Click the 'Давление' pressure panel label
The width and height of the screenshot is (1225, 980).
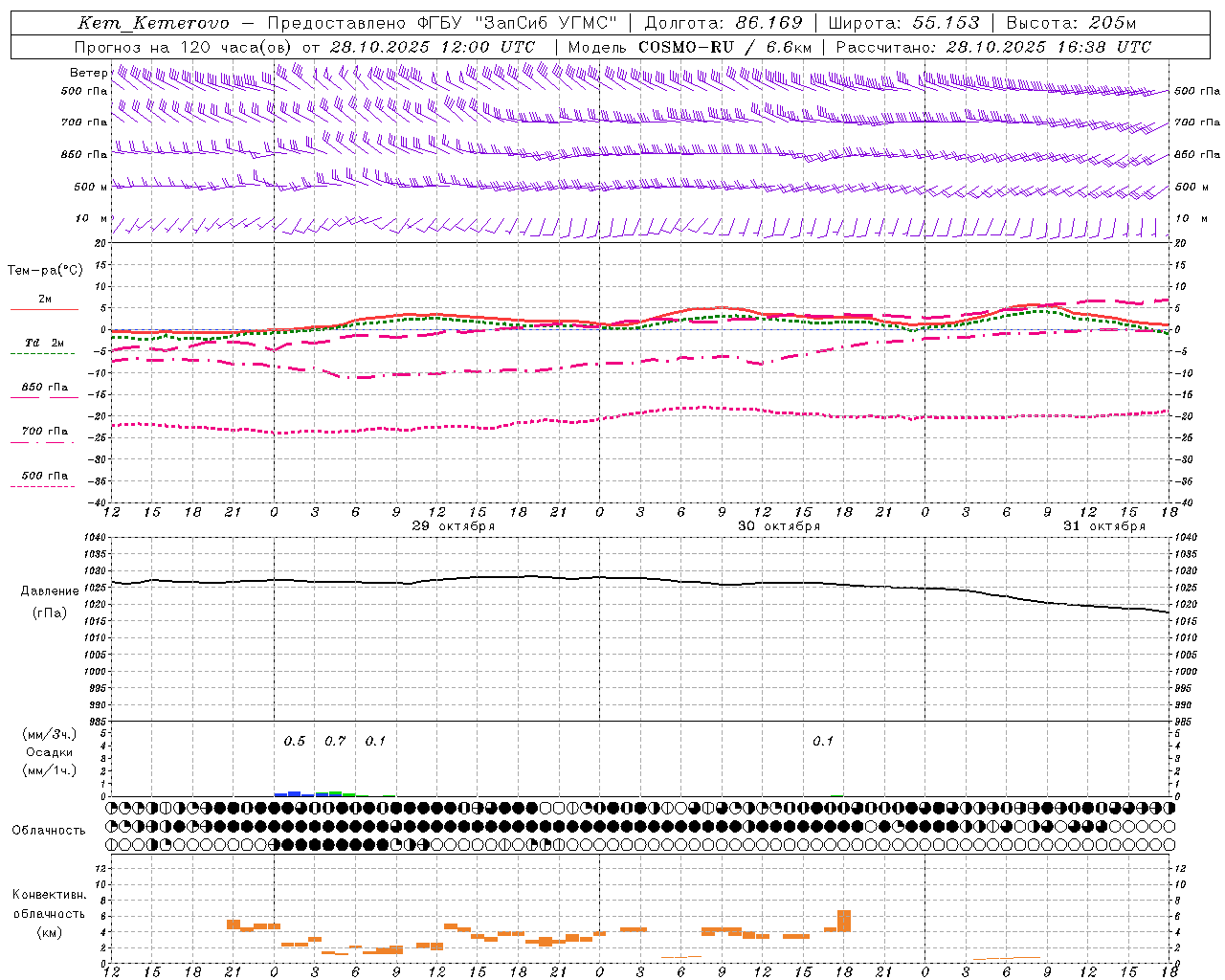pyautogui.click(x=50, y=591)
